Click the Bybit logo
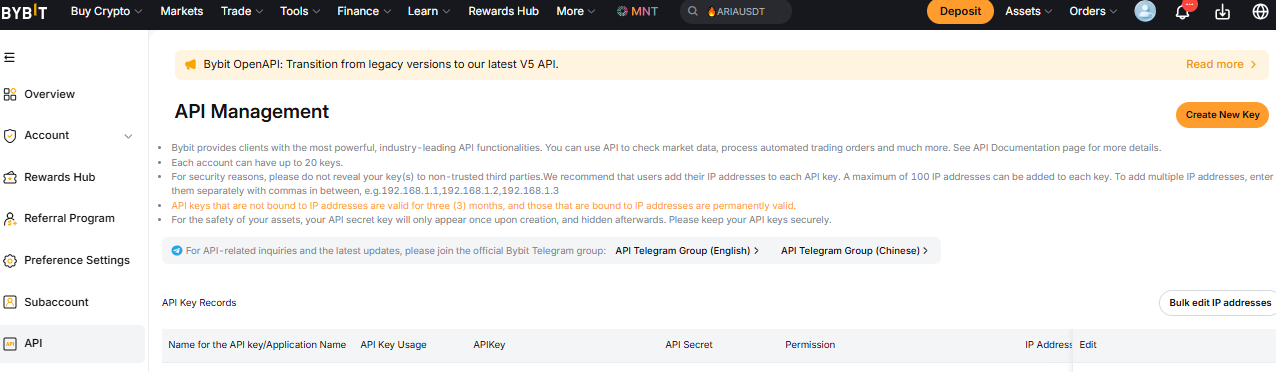The height and width of the screenshot is (372, 1276). [24, 12]
